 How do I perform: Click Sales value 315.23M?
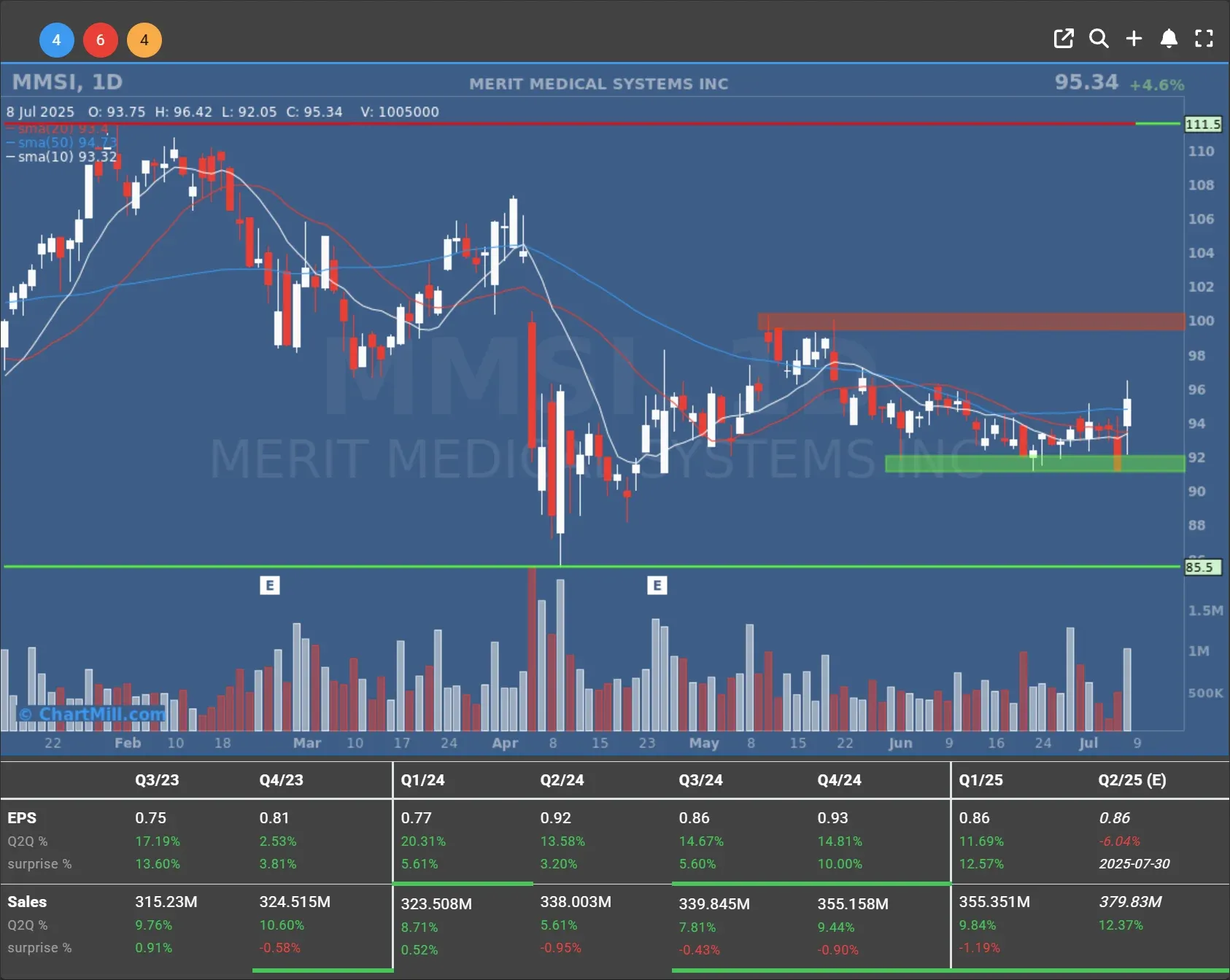[x=166, y=901]
